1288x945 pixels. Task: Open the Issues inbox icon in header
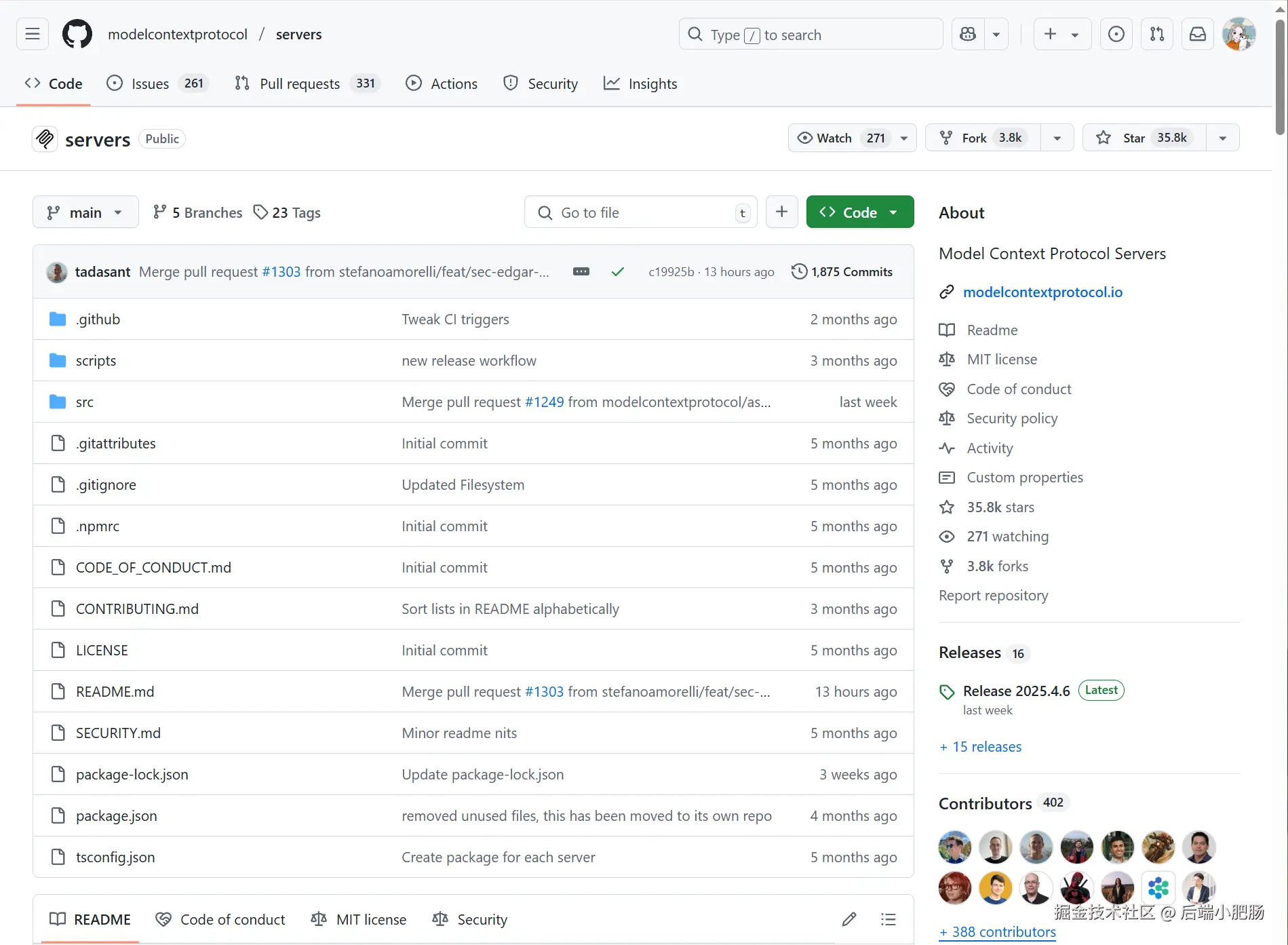[x=1116, y=34]
